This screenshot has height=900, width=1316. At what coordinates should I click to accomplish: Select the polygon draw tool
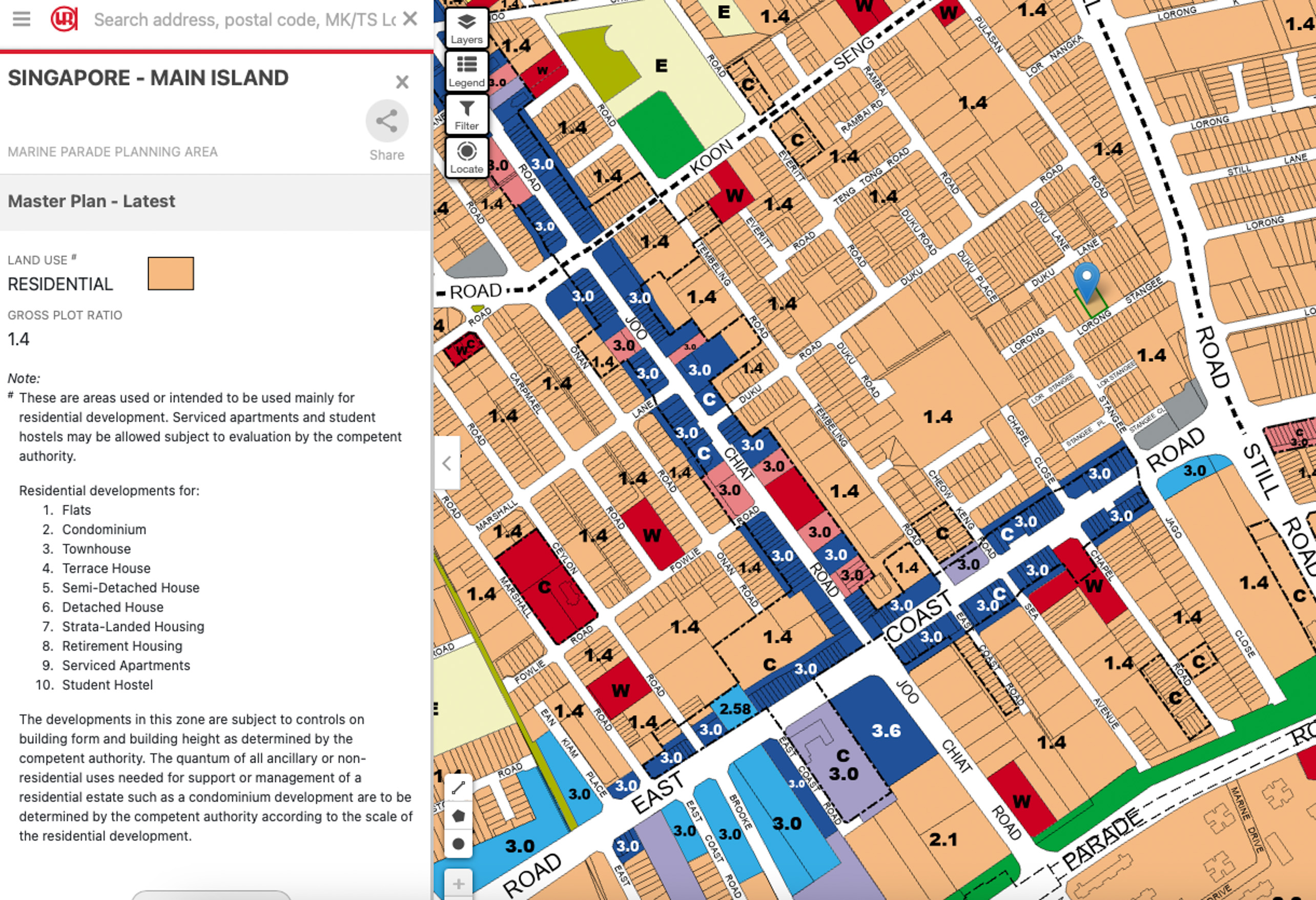tap(459, 815)
